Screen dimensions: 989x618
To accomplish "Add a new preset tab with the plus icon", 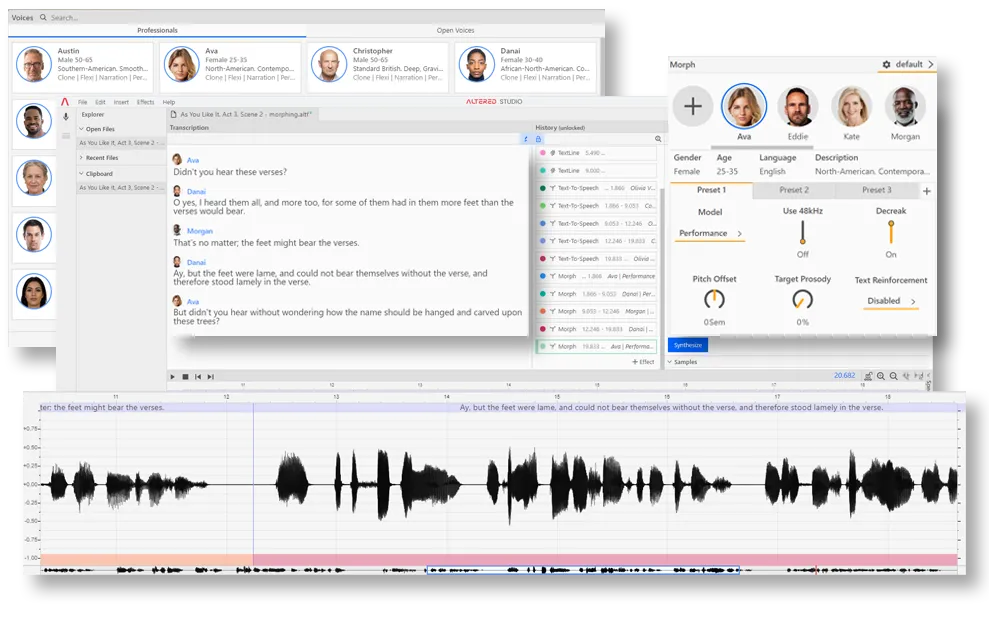I will click(927, 190).
